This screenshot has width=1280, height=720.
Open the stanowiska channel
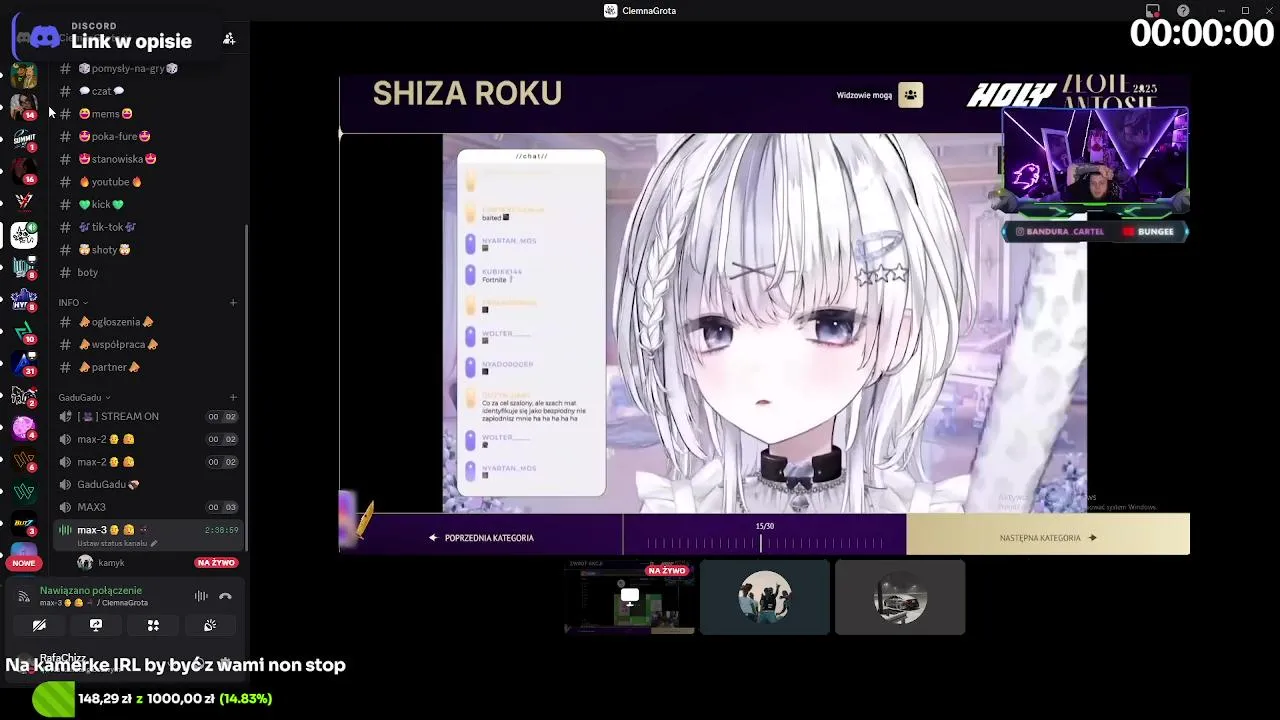[147, 159]
